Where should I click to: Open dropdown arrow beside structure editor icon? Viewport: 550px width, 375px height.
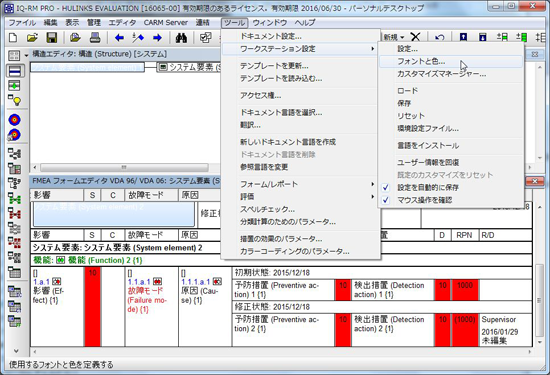pos(26,55)
